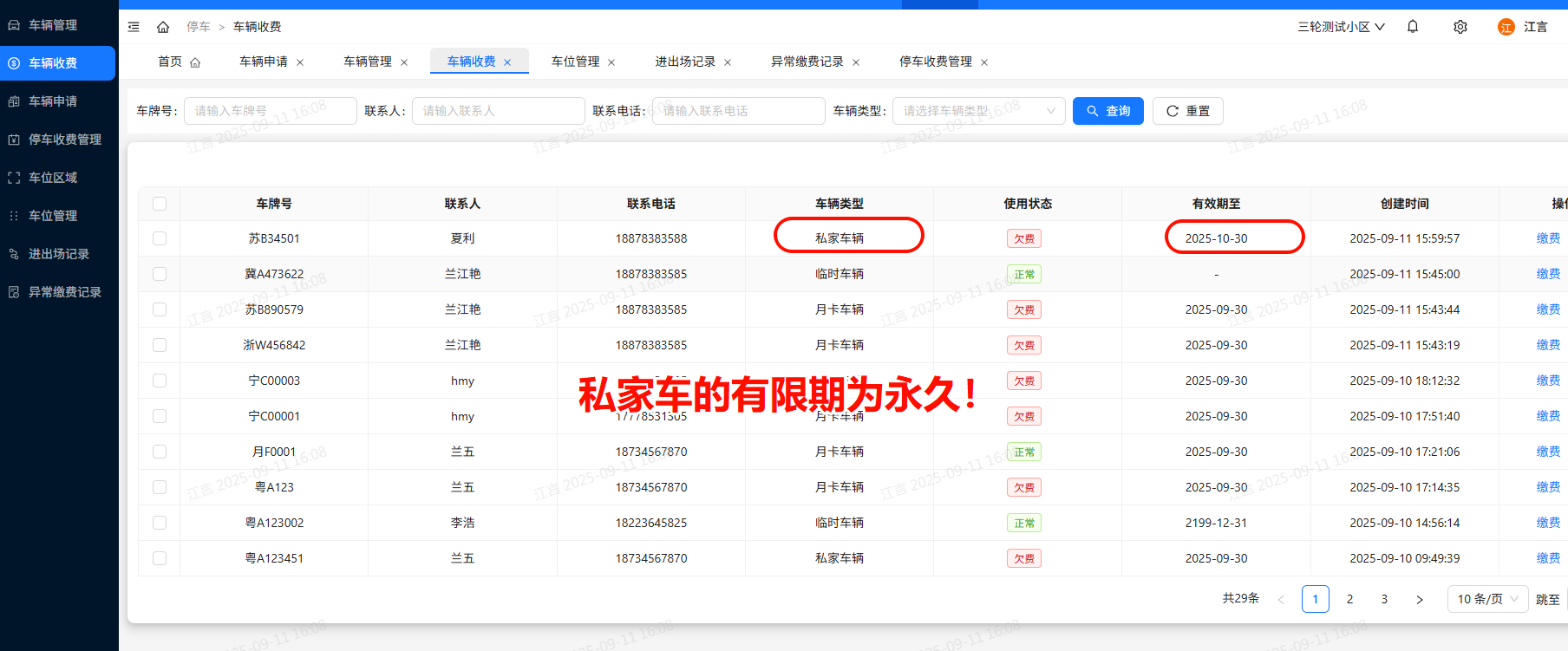The height and width of the screenshot is (651, 1568).
Task: Toggle the select-all checkbox in the table header
Action: 160,204
